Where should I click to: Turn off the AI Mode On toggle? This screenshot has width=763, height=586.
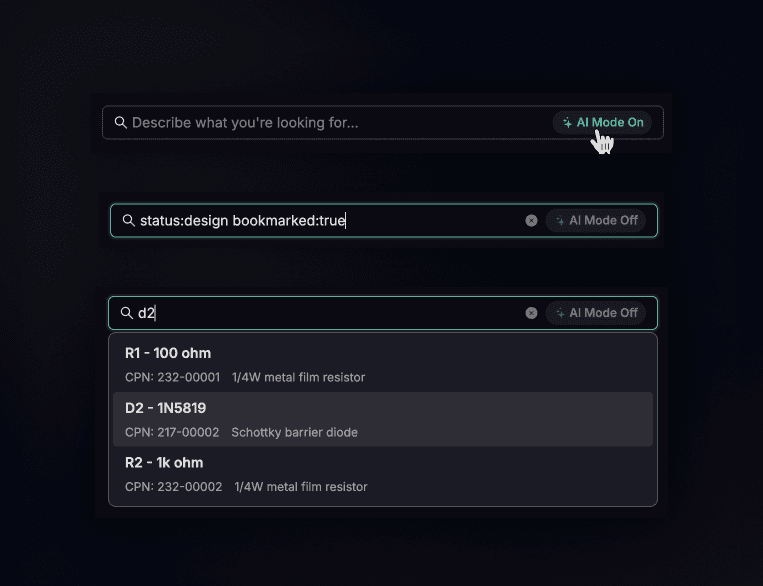[x=602, y=123]
